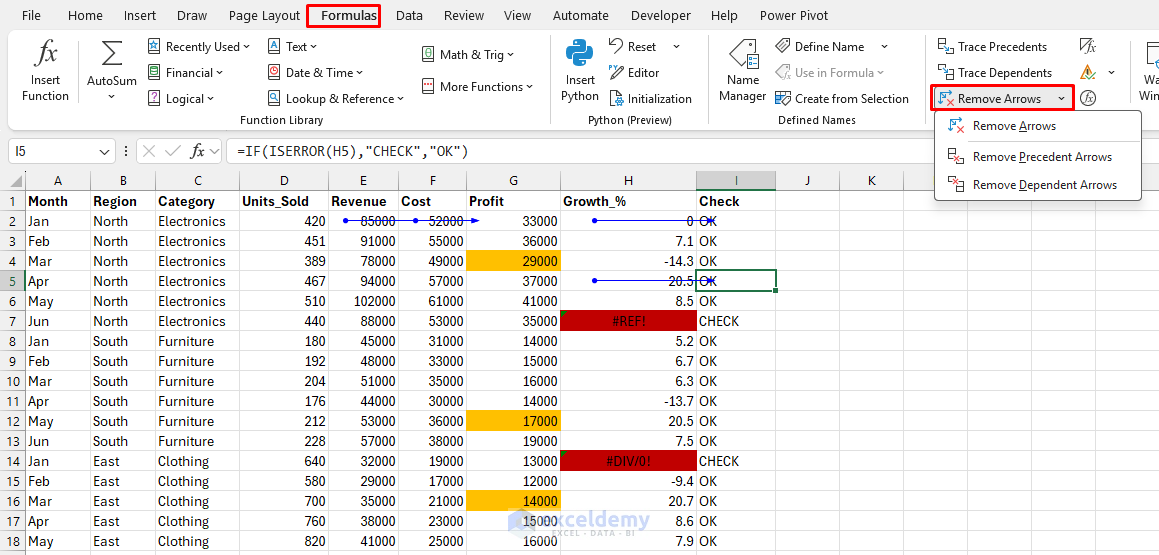The width and height of the screenshot is (1159, 555).
Task: Switch to the Page Layout tab
Action: 264,16
